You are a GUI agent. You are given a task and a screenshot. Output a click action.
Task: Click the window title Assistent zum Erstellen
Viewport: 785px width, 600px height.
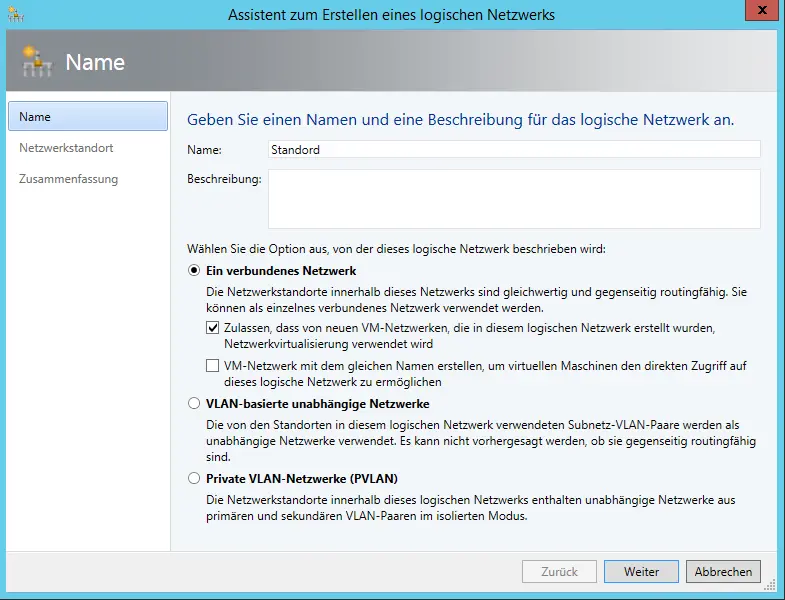[391, 14]
